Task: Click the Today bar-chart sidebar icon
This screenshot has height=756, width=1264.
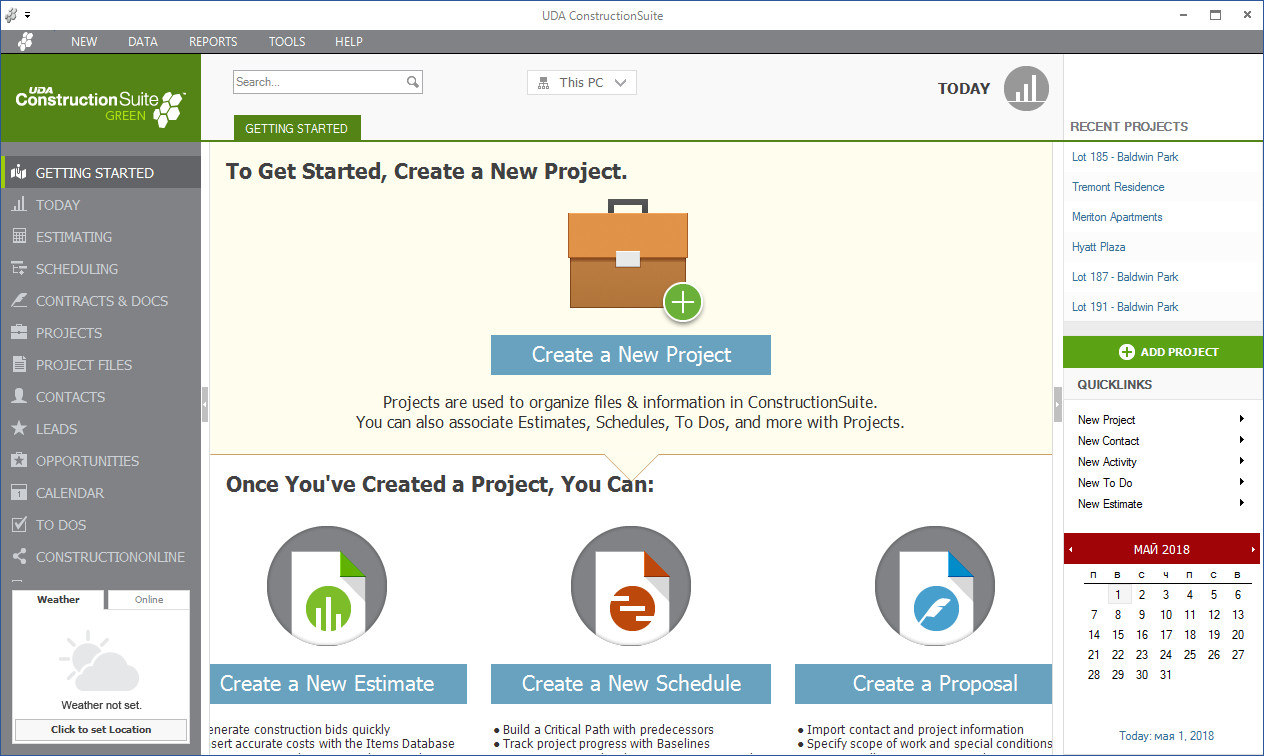Action: (x=18, y=205)
